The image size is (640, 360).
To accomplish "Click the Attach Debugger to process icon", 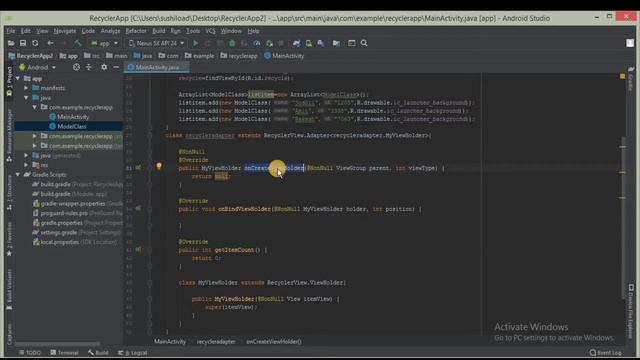I will pyautogui.click(x=269, y=43).
